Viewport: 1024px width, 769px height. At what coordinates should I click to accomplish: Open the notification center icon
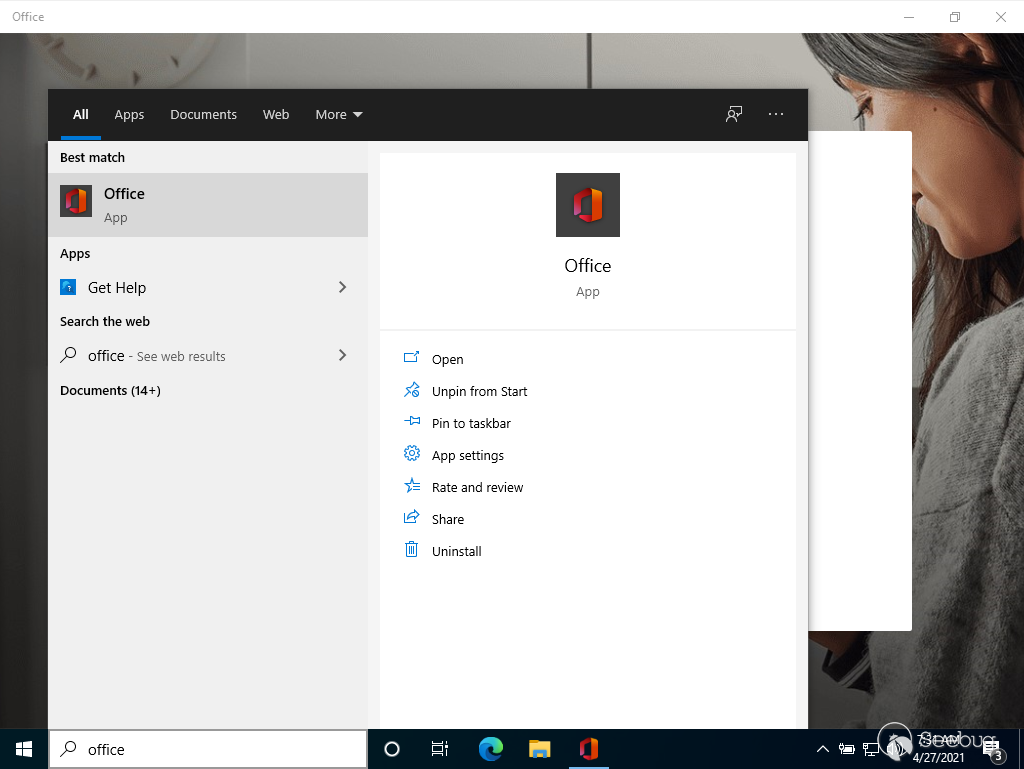994,749
